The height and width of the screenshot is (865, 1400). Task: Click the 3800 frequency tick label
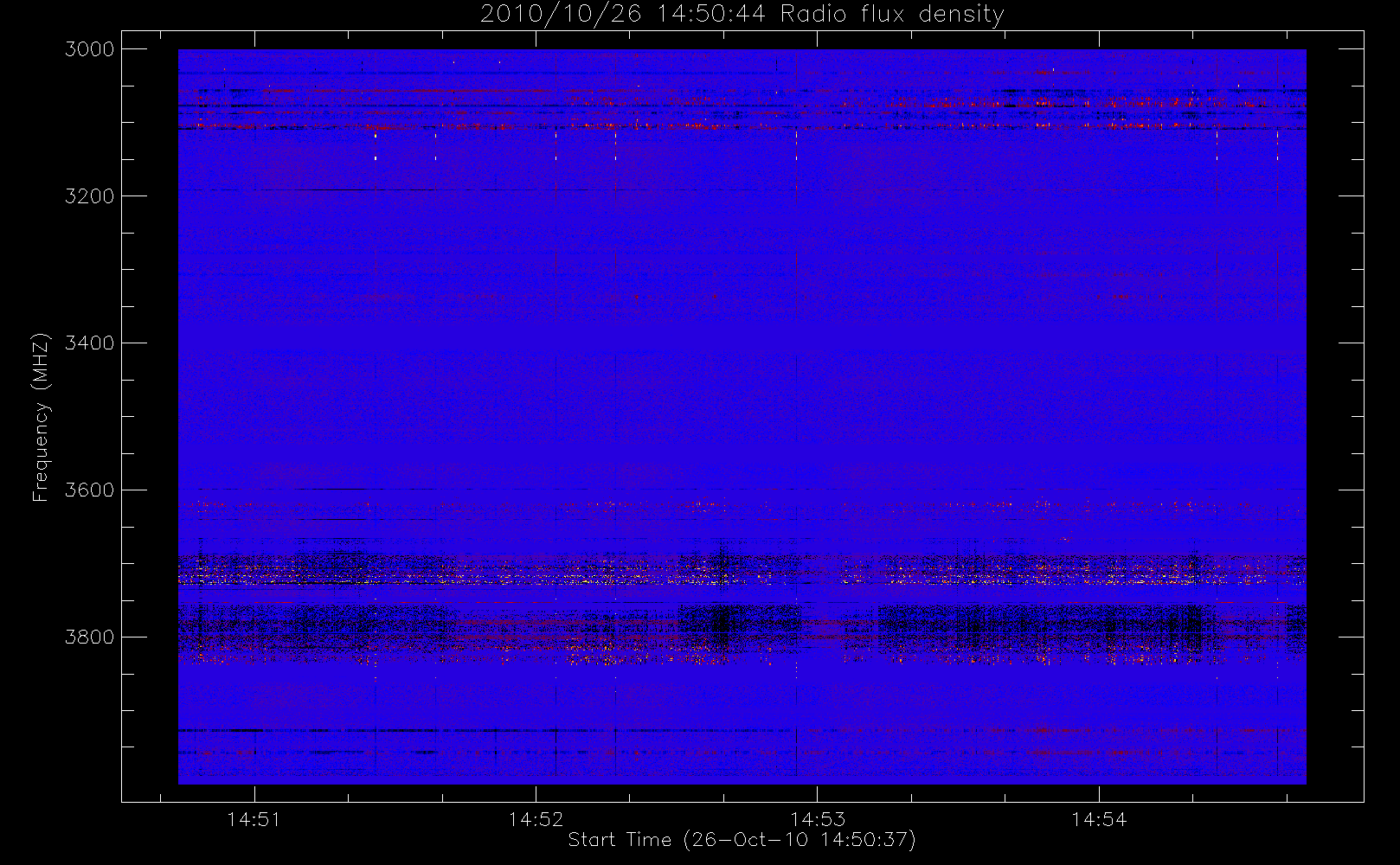click(90, 638)
